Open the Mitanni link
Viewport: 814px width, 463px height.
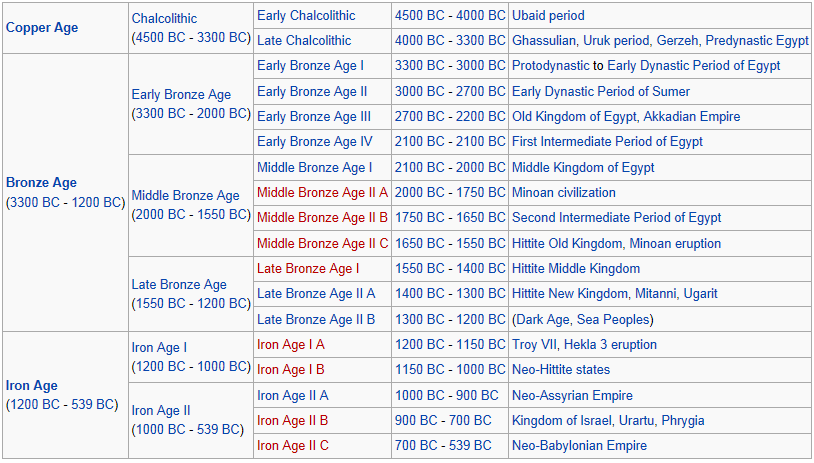[656, 294]
